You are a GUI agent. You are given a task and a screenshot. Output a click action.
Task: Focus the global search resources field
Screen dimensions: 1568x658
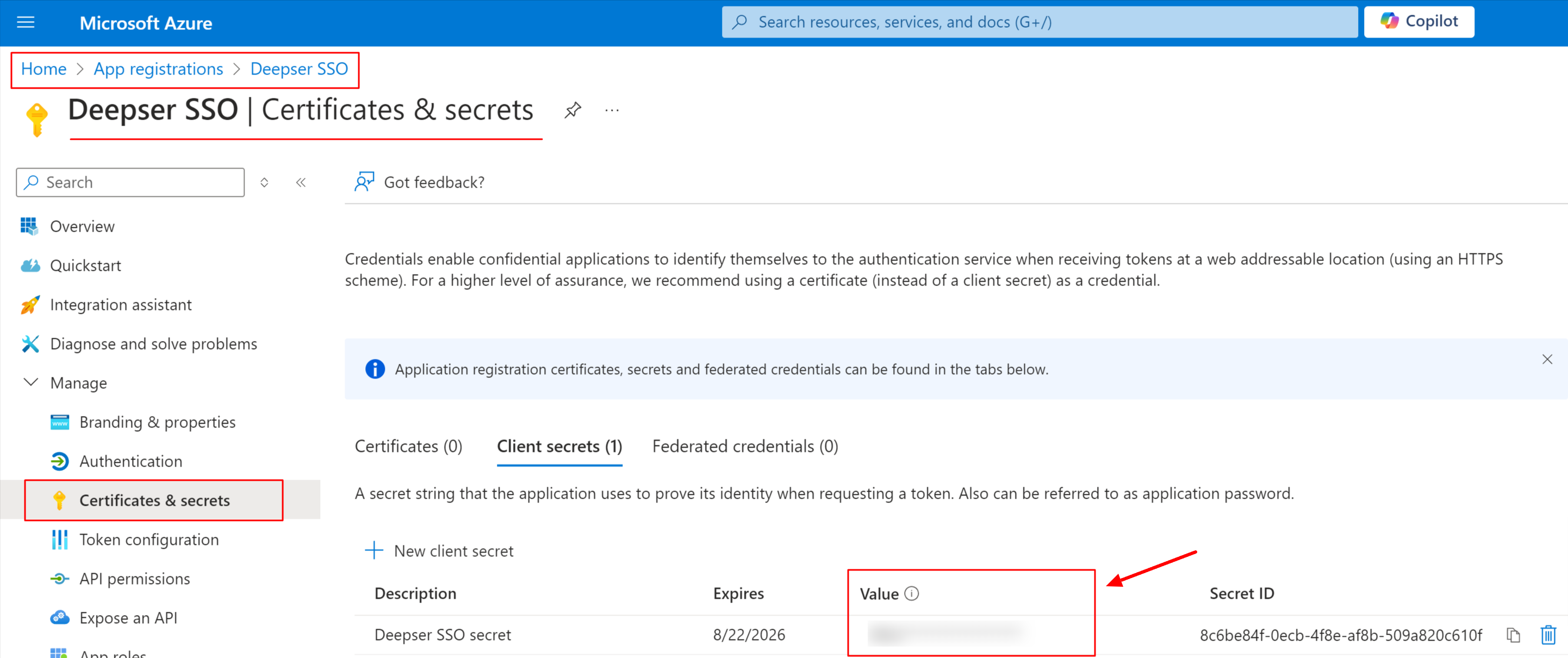(1039, 22)
